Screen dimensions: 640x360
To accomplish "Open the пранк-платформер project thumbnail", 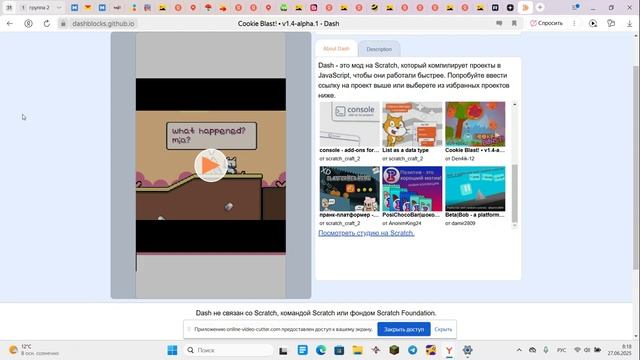I will pos(349,189).
